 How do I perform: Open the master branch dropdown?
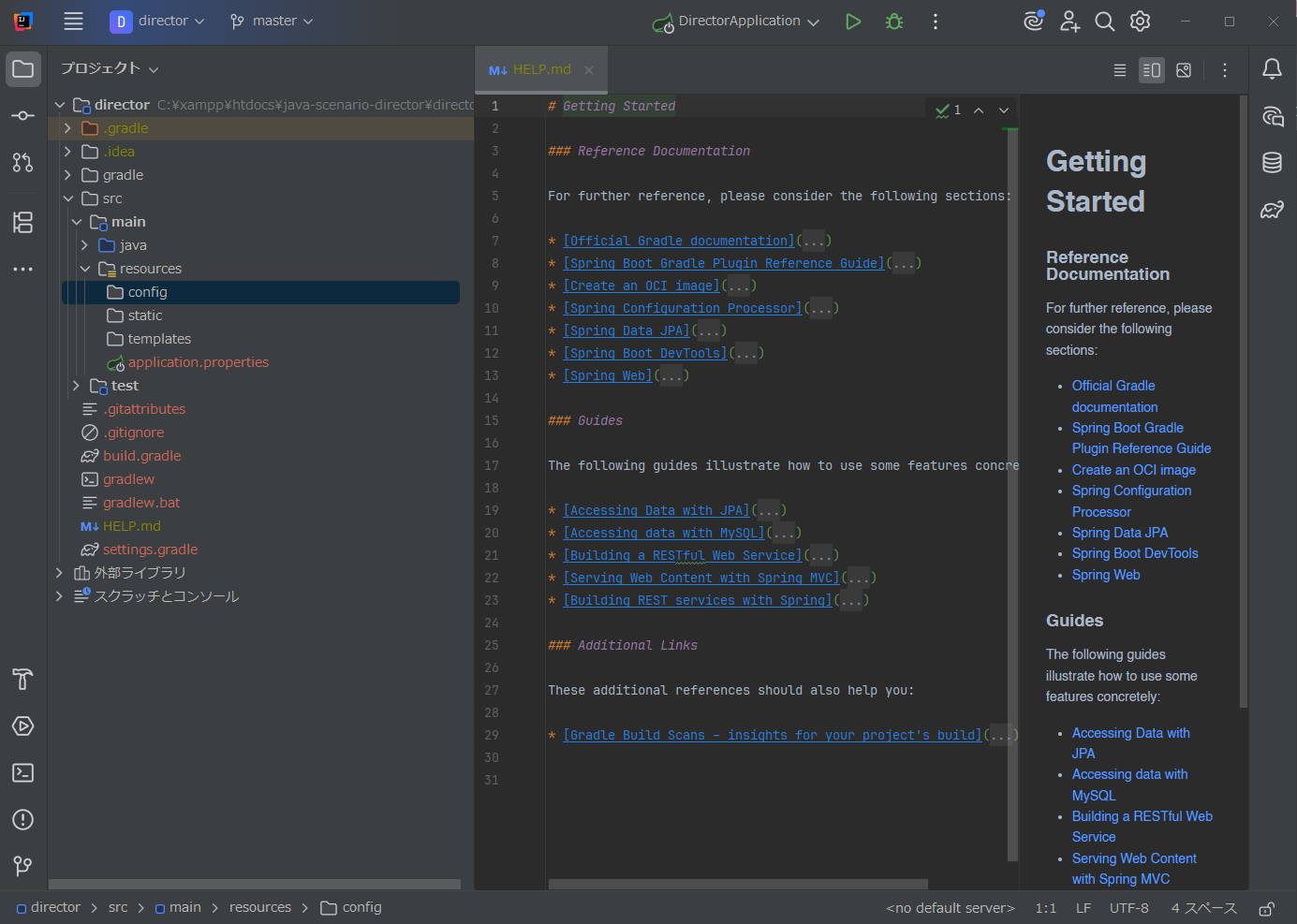(271, 20)
